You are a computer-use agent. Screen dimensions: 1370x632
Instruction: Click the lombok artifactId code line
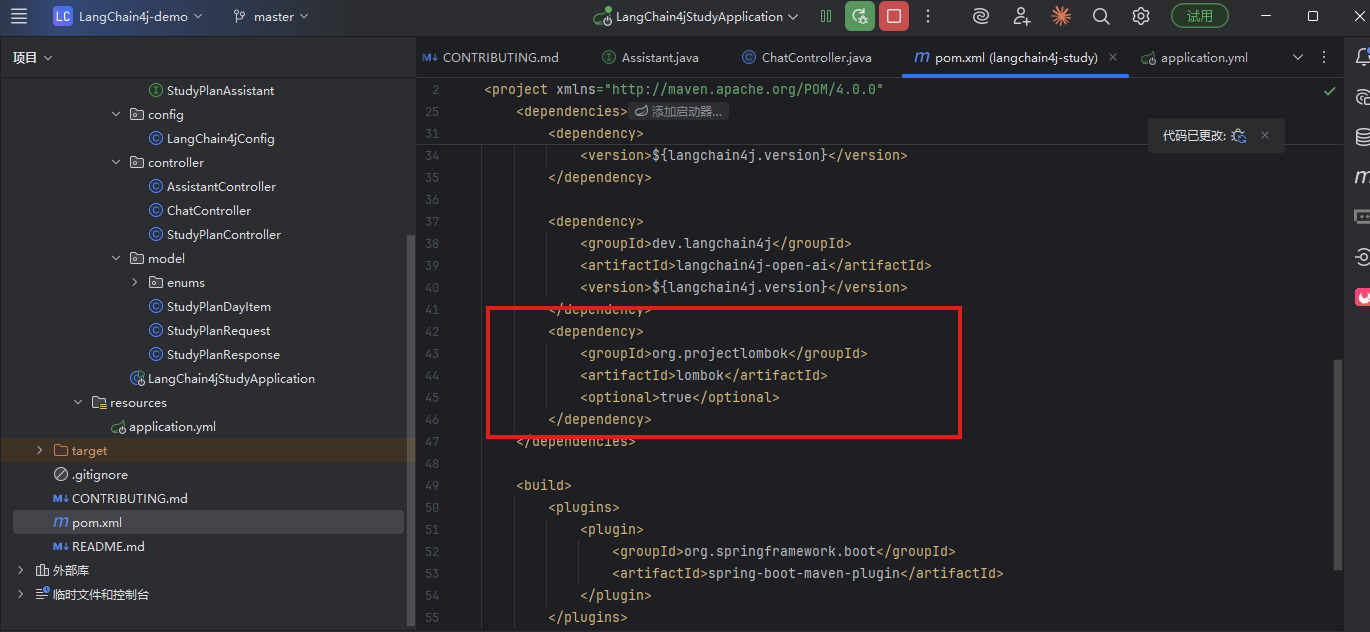pos(703,375)
